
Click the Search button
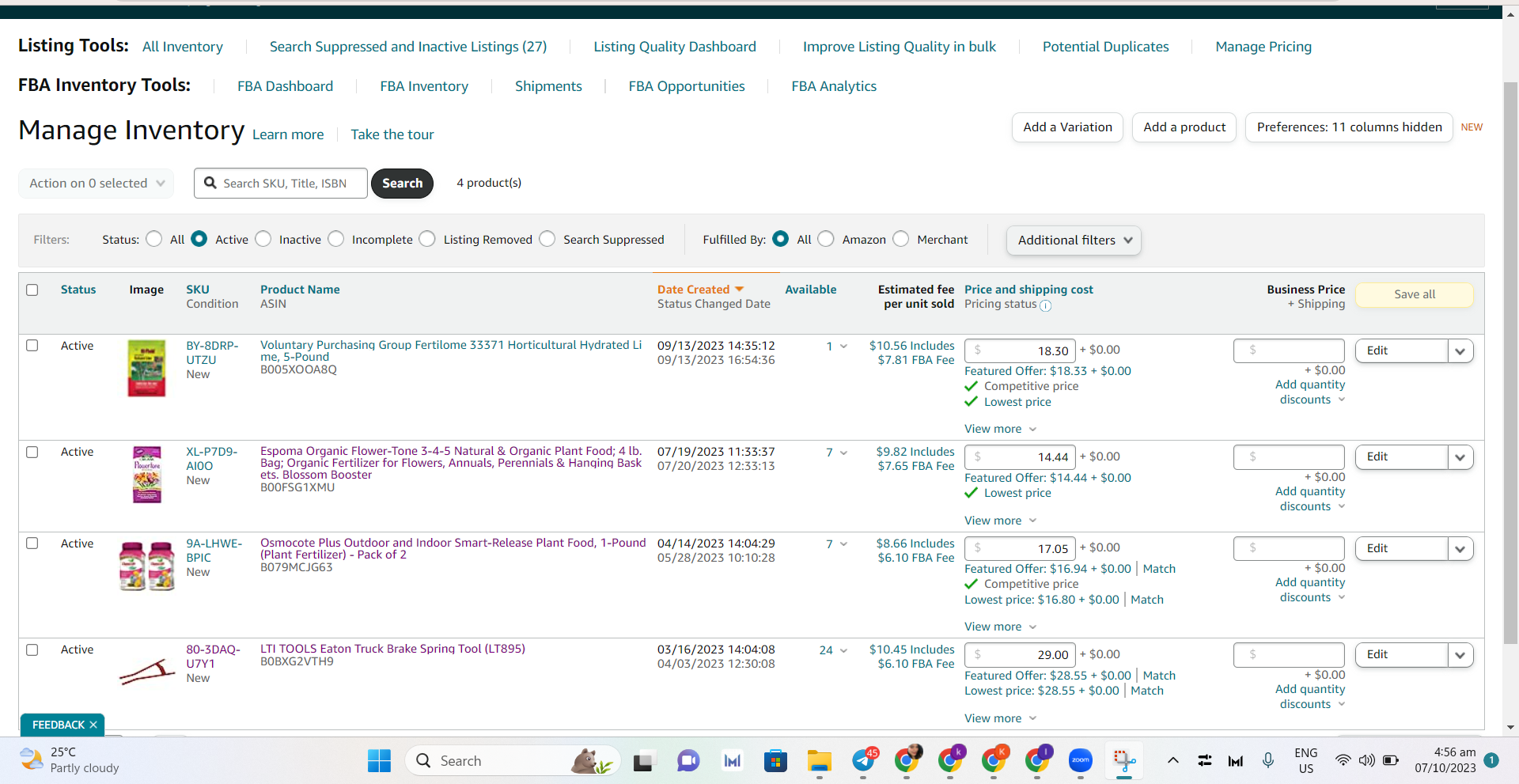click(x=403, y=183)
